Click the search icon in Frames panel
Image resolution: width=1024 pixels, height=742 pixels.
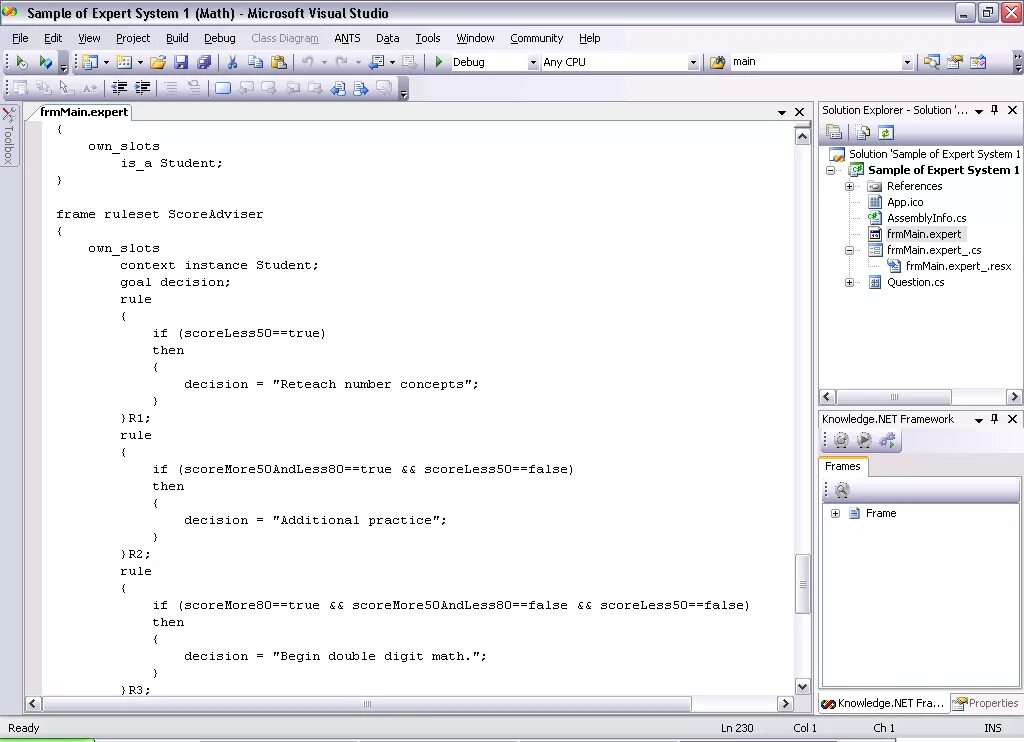click(842, 490)
